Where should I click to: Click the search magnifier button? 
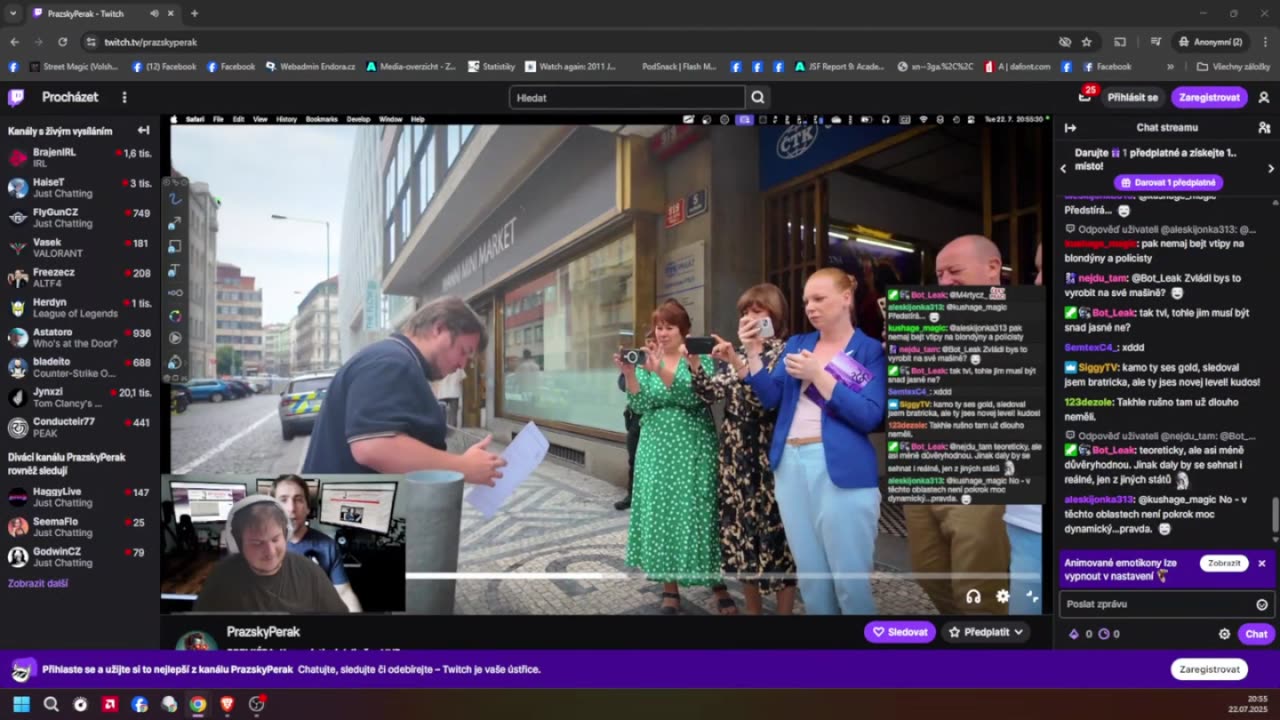(758, 97)
